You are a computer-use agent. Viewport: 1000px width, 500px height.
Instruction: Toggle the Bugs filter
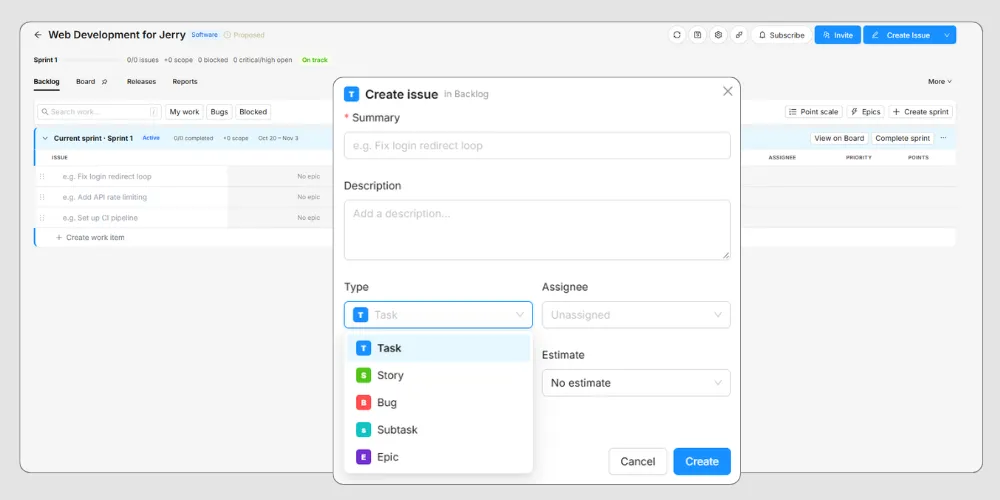pos(219,112)
